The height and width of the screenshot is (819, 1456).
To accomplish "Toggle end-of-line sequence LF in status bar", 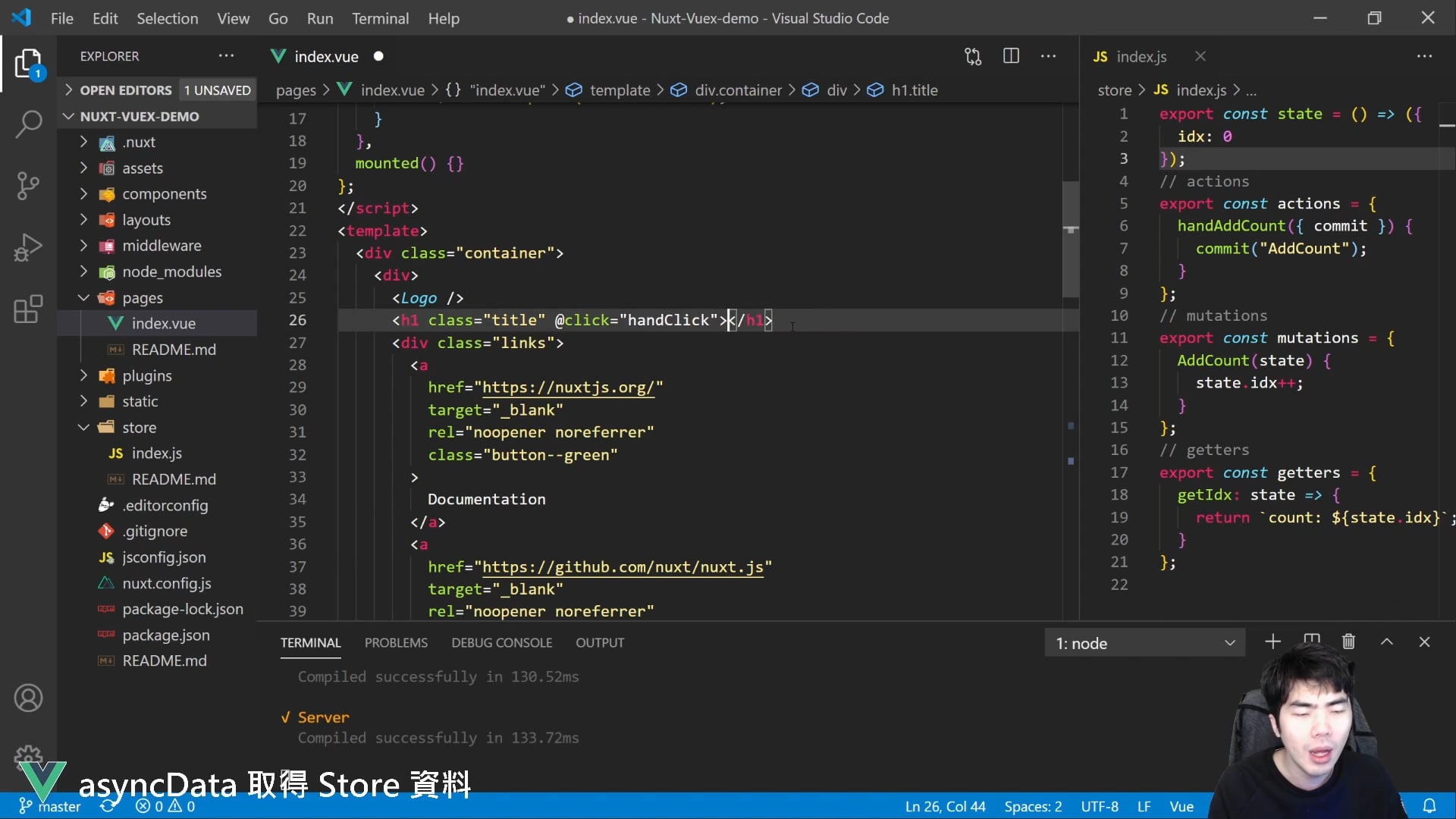I will point(1144,806).
